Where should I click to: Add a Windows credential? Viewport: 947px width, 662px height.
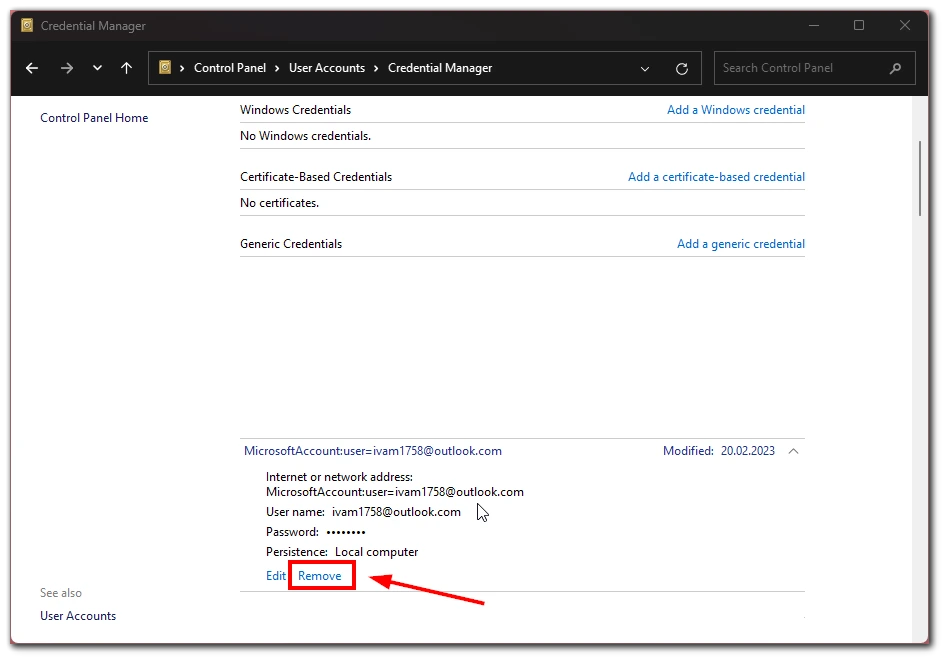click(x=736, y=110)
